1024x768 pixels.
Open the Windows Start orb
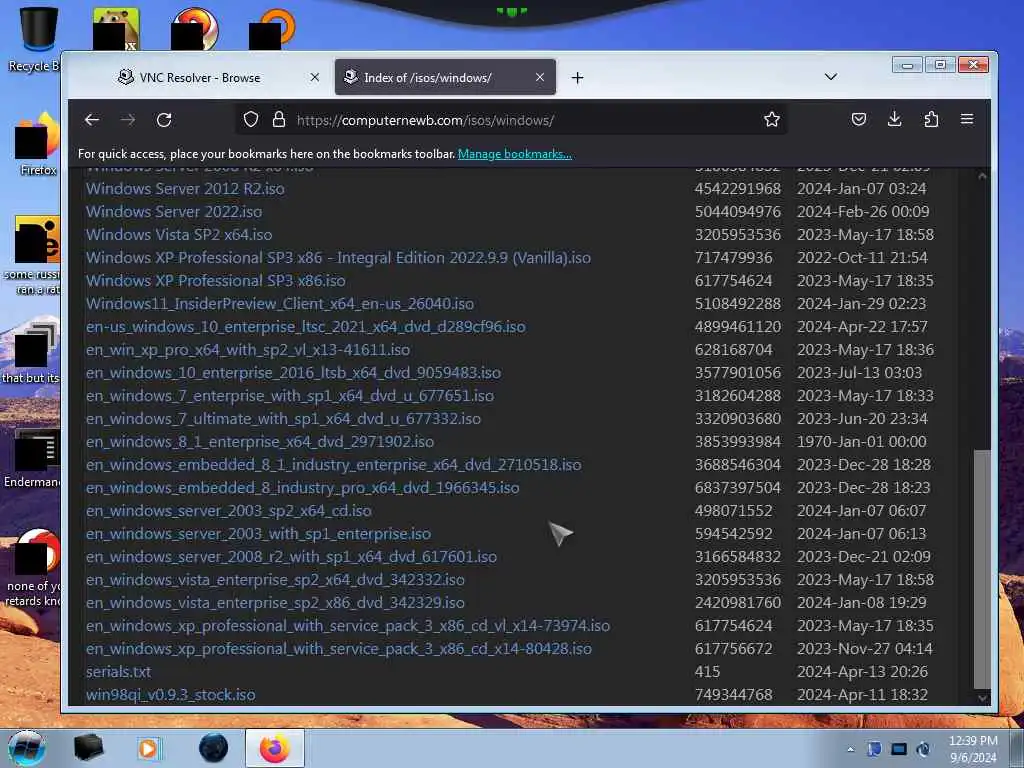pos(27,748)
